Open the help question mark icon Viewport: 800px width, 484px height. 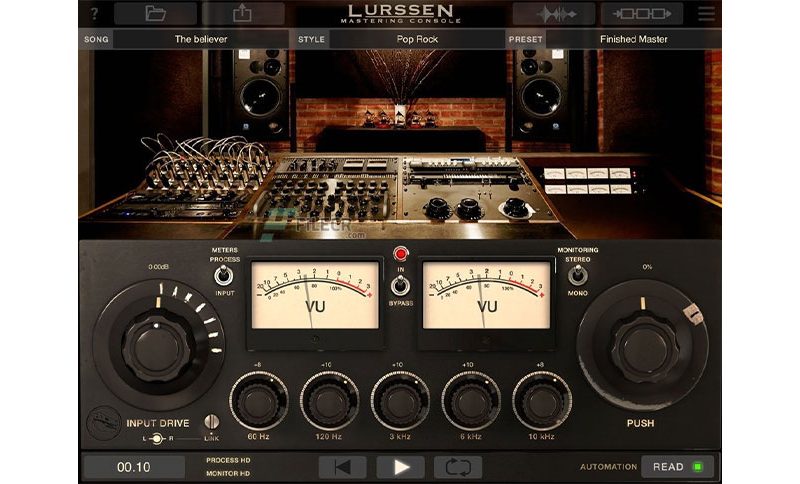[x=95, y=14]
